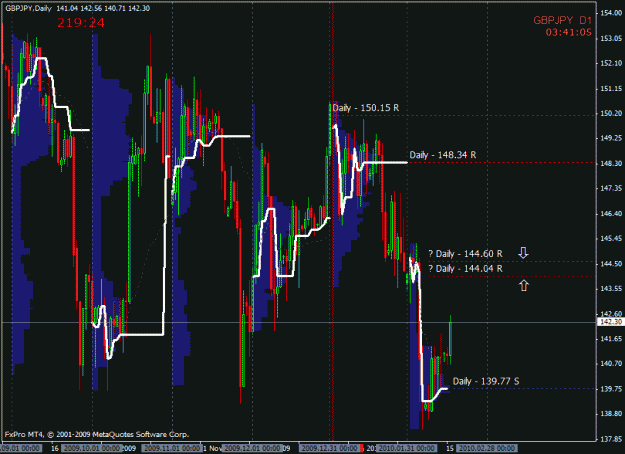
Task: Select the 'Daily - 139.77 S' support label
Action: pos(486,381)
